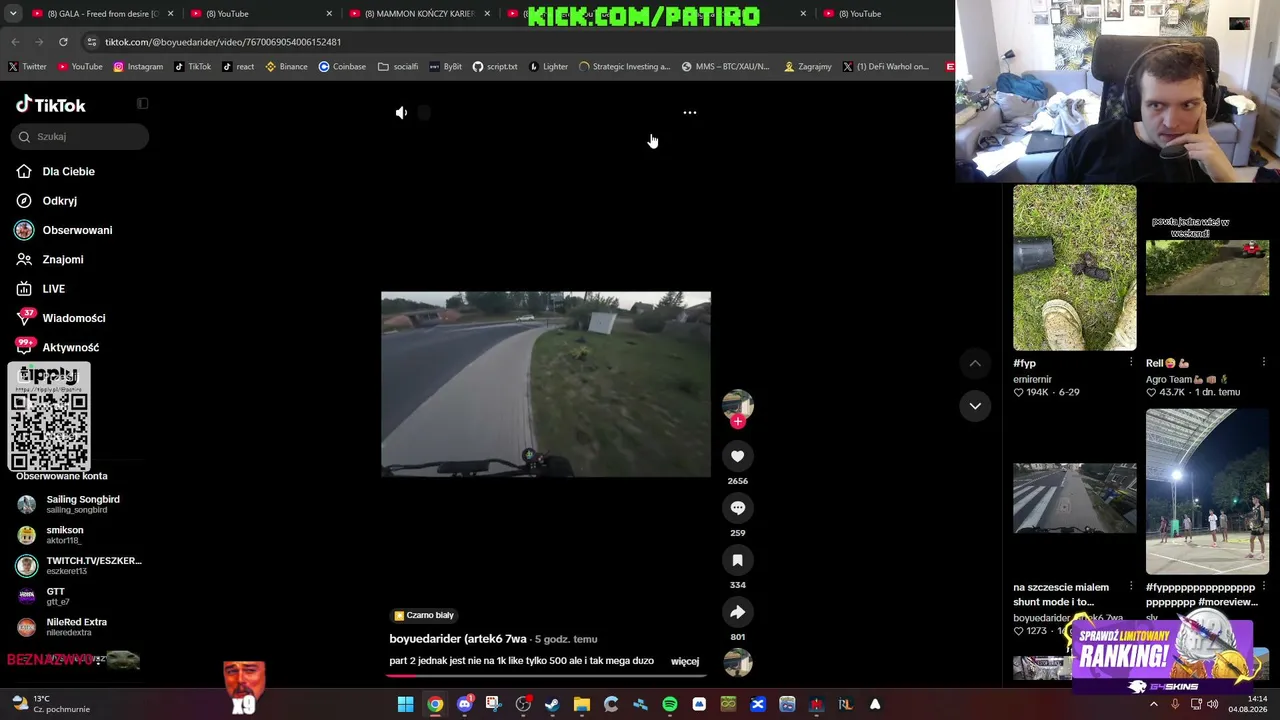Open options for the Rell video
Screen dimensions: 1280x720
coord(1264,363)
